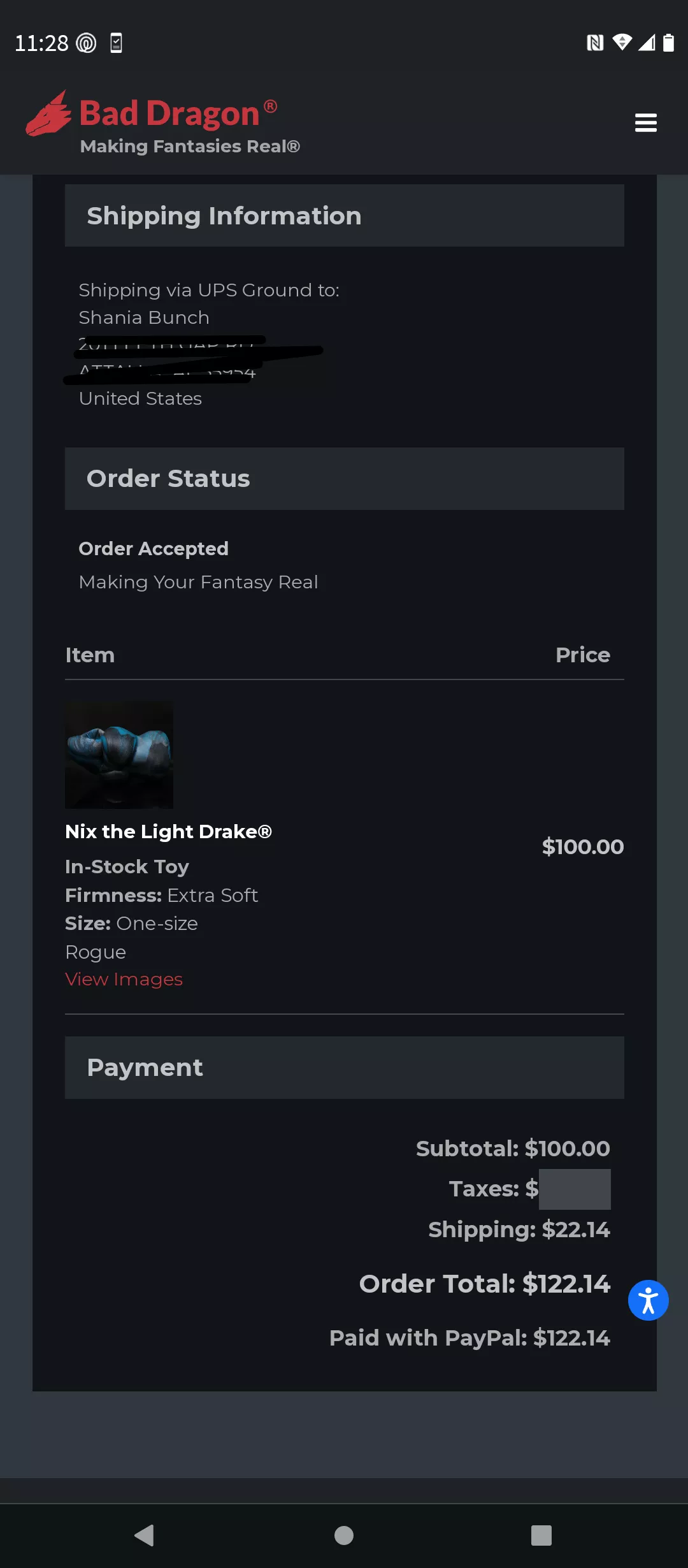Open the View Images link

(124, 979)
